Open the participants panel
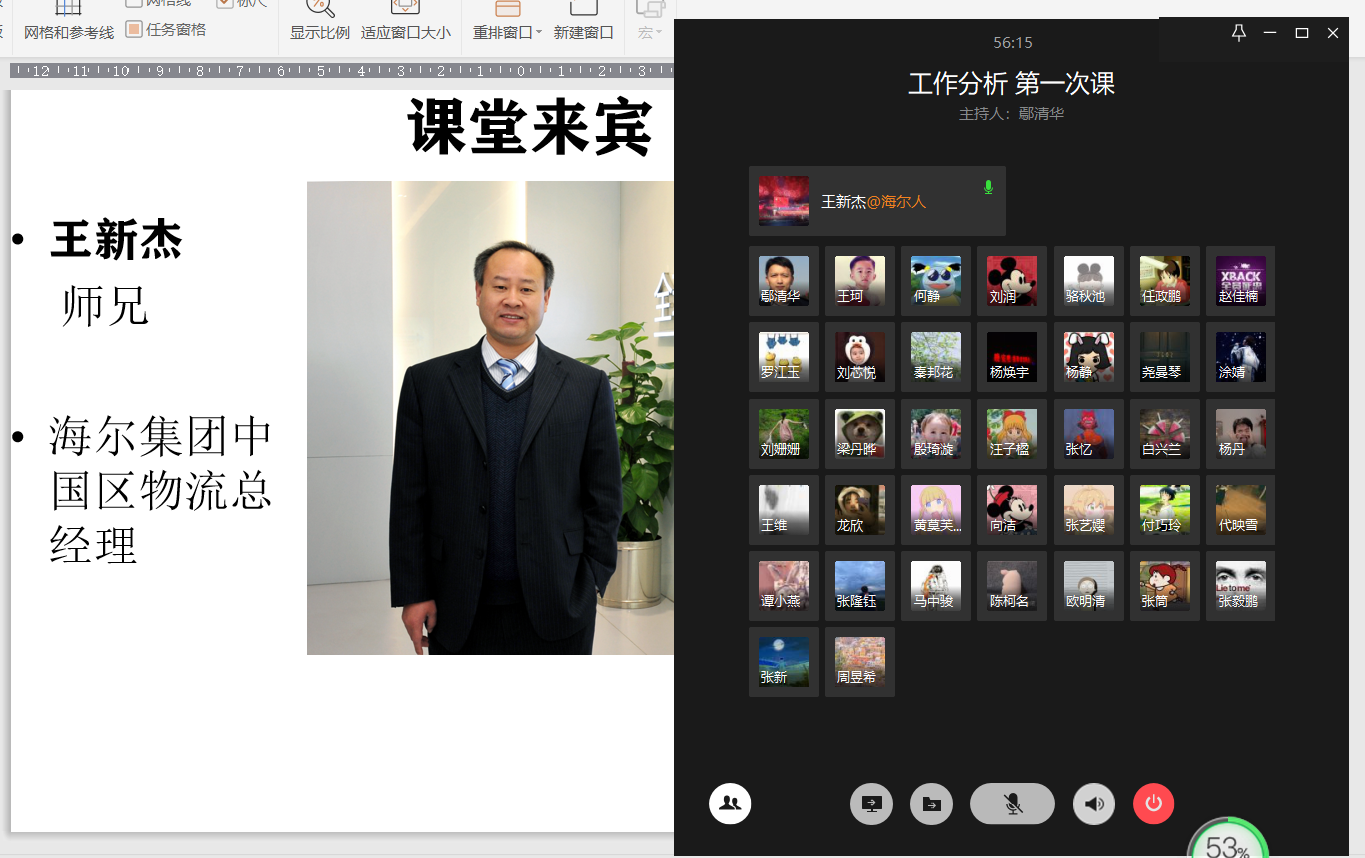 click(x=729, y=803)
